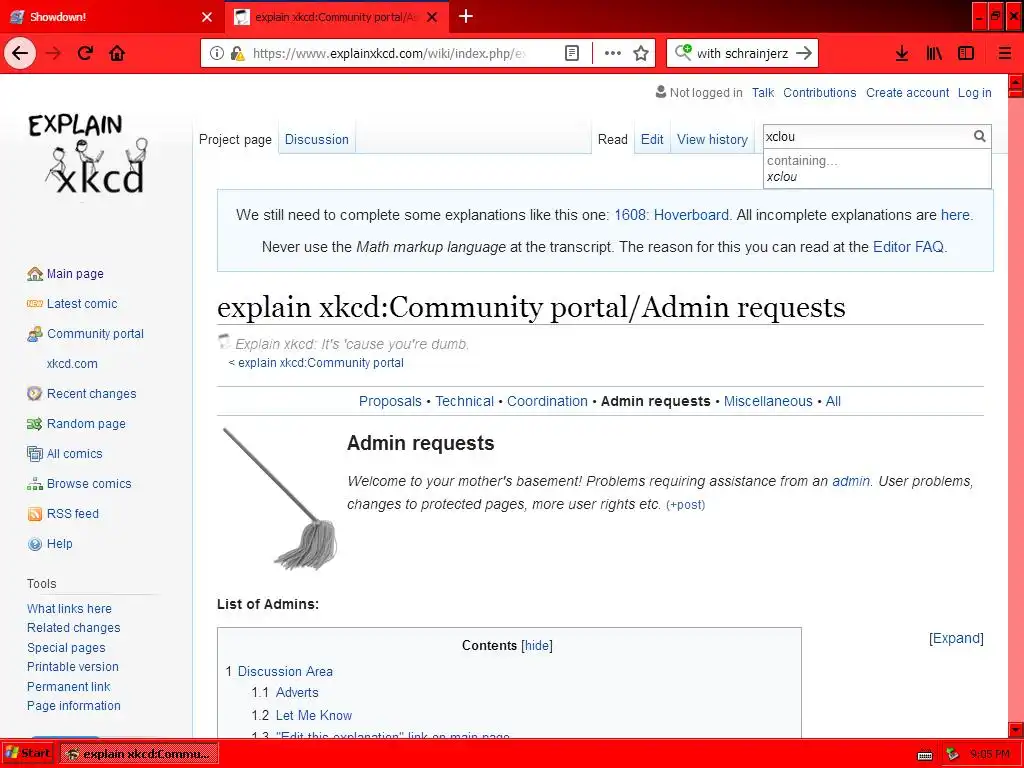Go to the Miscellaneous section link
Image resolution: width=1024 pixels, height=768 pixels.
click(768, 401)
